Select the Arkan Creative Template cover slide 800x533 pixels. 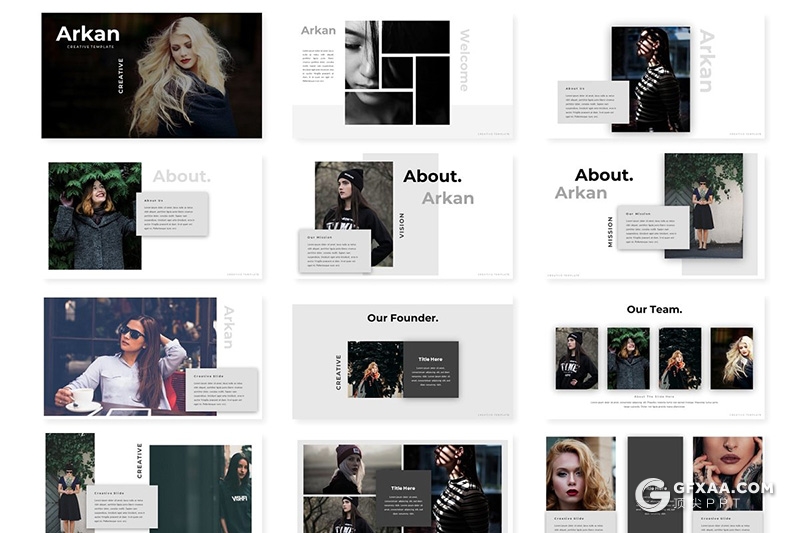coord(151,75)
